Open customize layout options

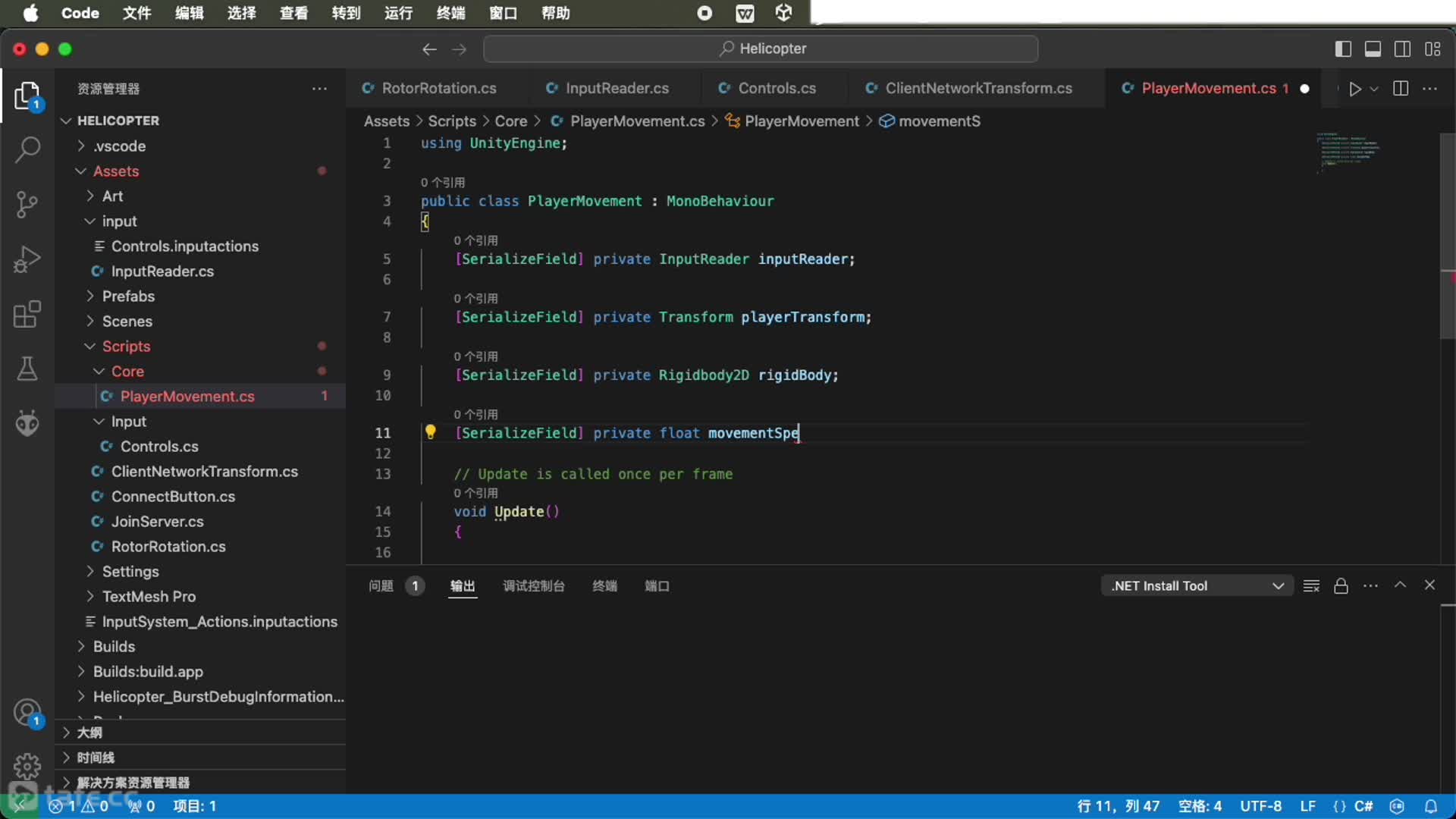pyautogui.click(x=1432, y=49)
